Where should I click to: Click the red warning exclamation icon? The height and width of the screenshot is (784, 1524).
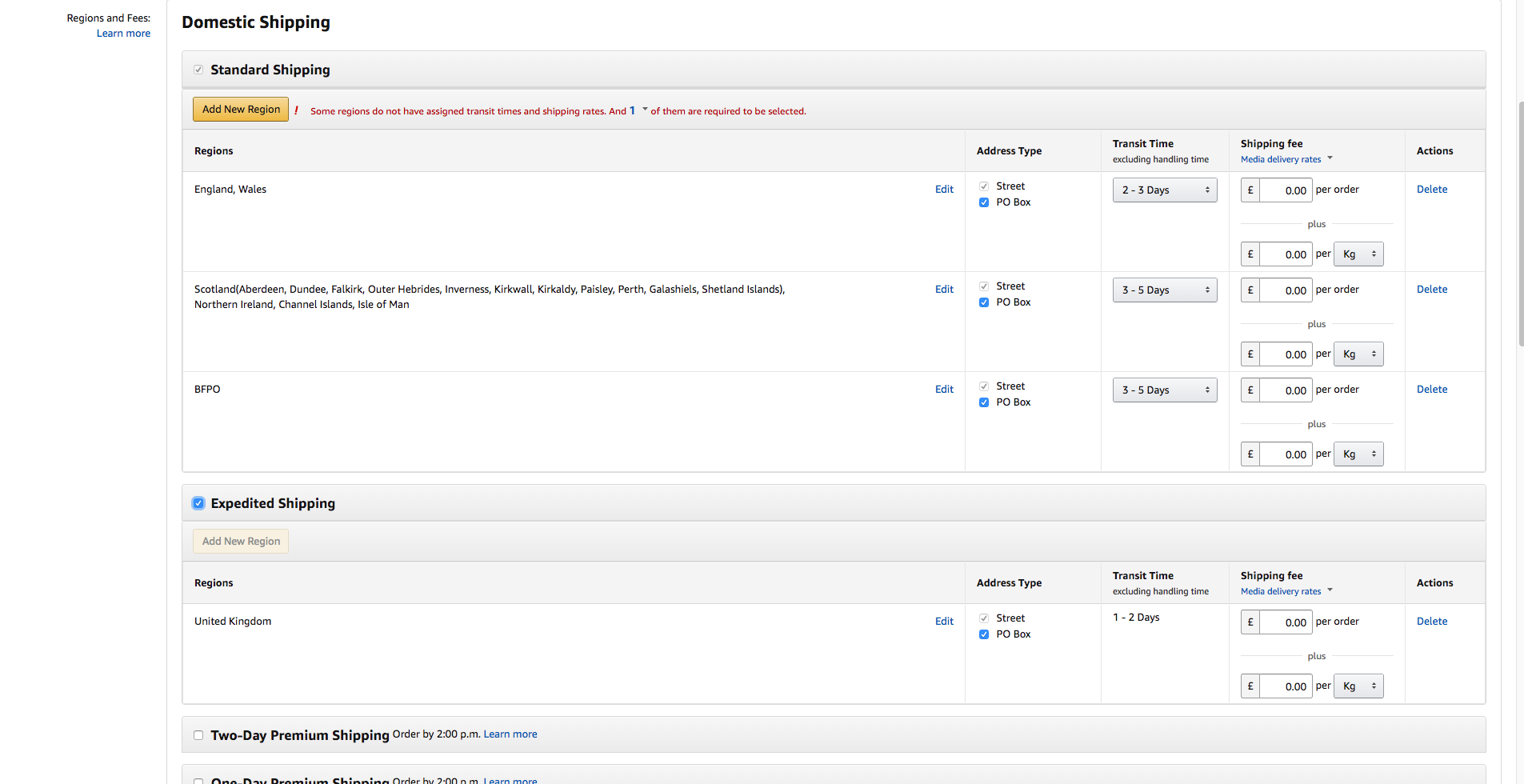(296, 110)
